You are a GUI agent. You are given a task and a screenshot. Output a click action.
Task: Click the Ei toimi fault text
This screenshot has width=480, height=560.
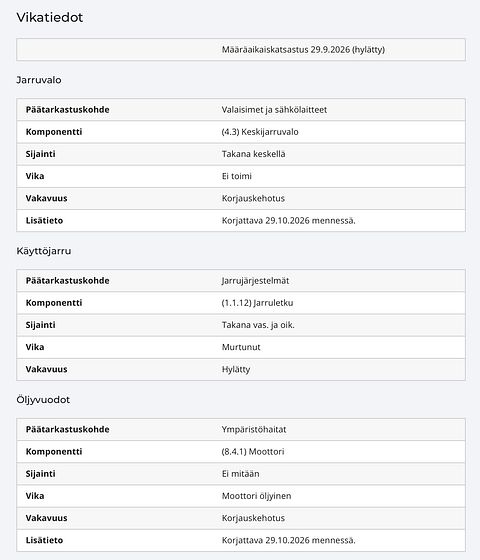(x=236, y=176)
